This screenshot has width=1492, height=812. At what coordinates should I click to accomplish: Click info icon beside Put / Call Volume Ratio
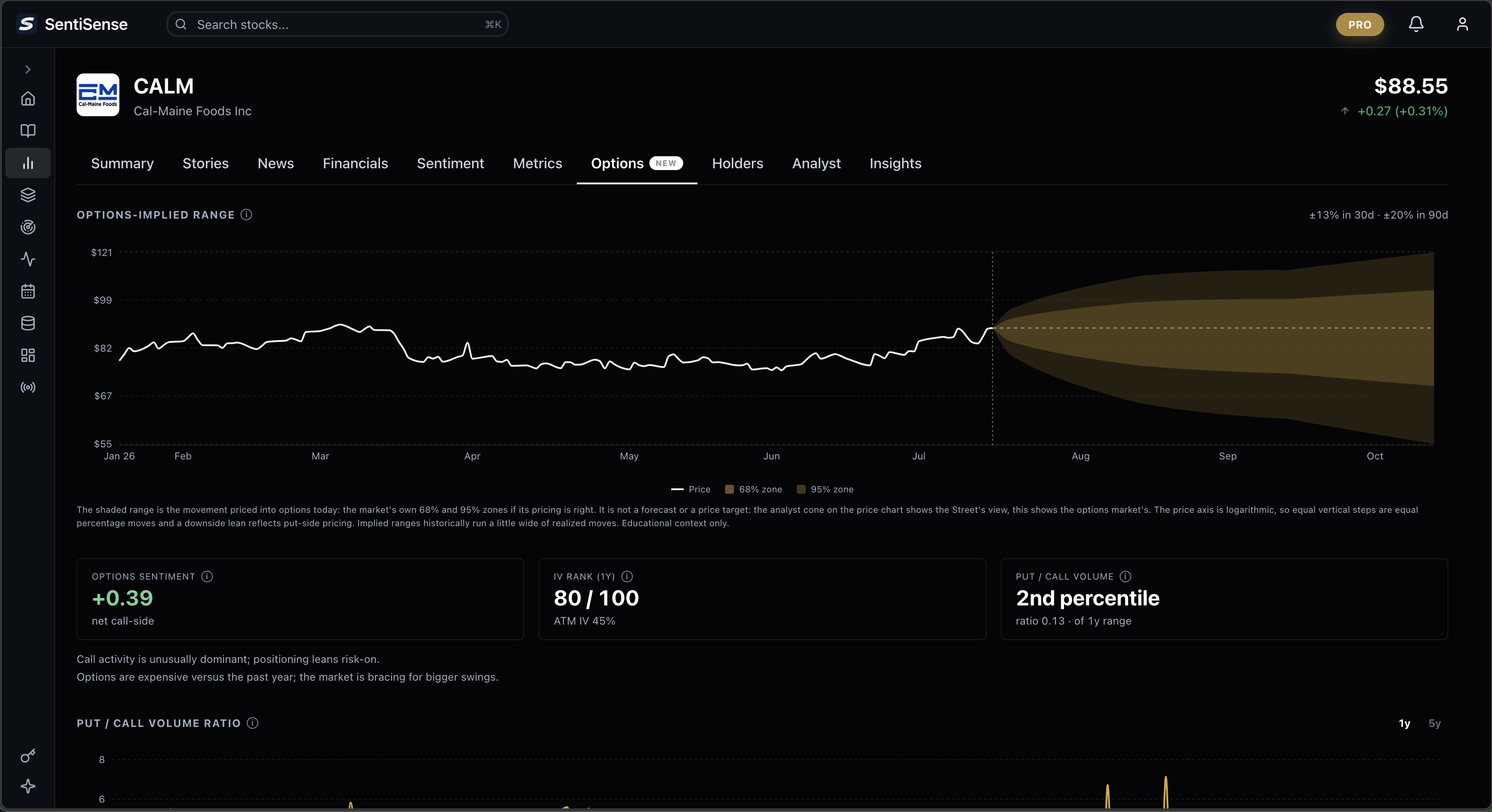pos(253,723)
